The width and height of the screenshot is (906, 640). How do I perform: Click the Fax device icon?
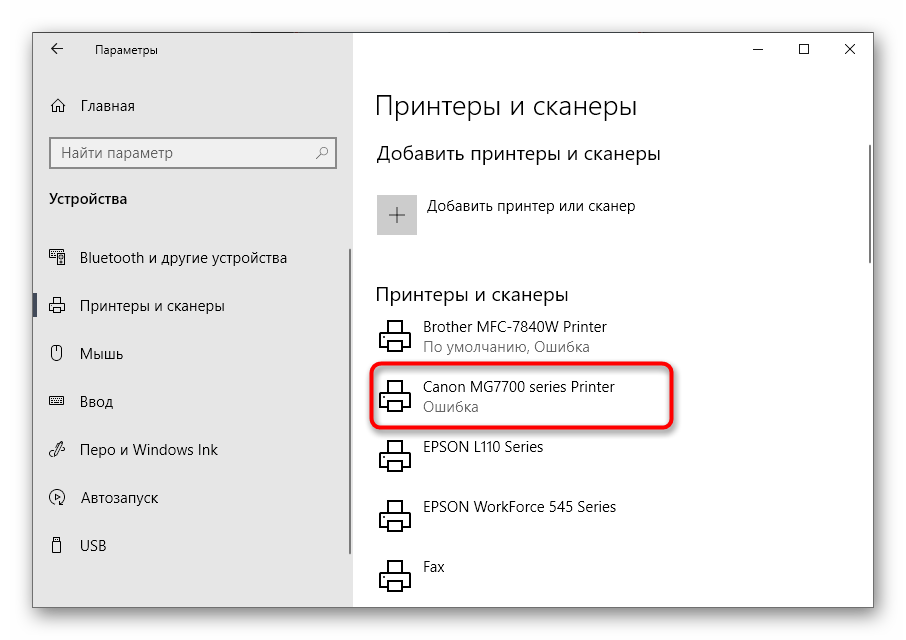(x=395, y=576)
